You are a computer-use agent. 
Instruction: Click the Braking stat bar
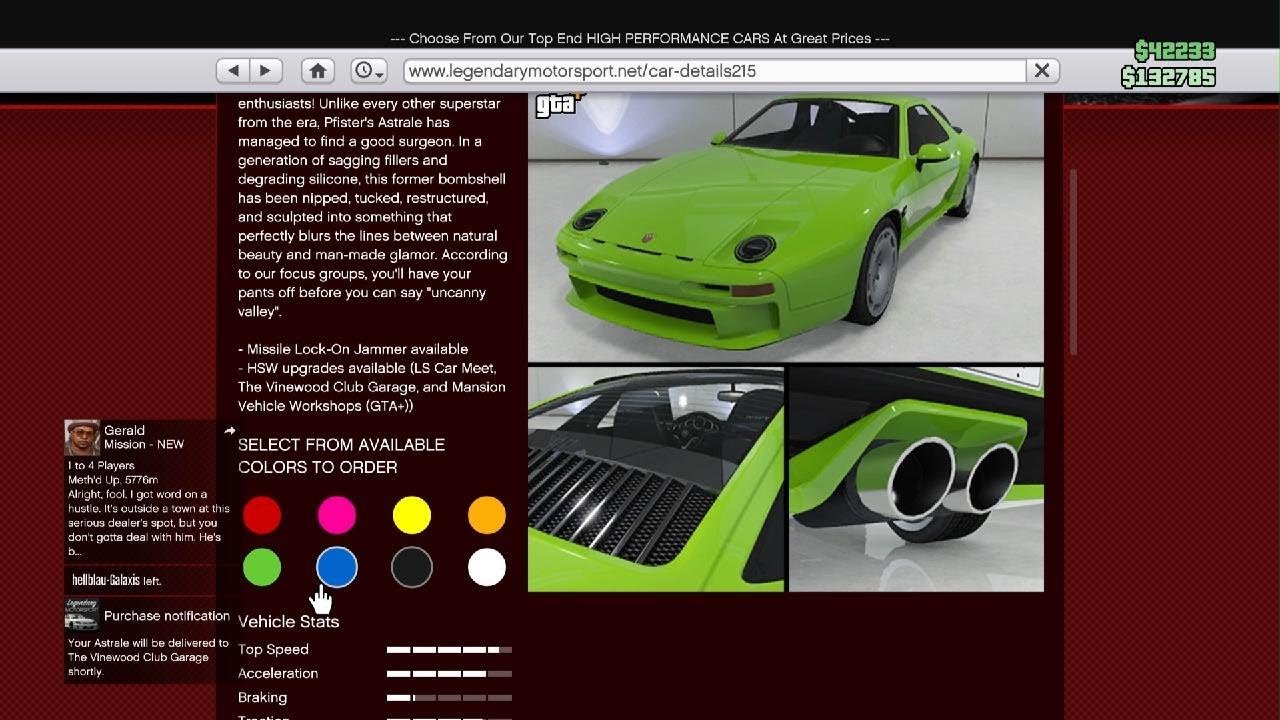point(449,698)
